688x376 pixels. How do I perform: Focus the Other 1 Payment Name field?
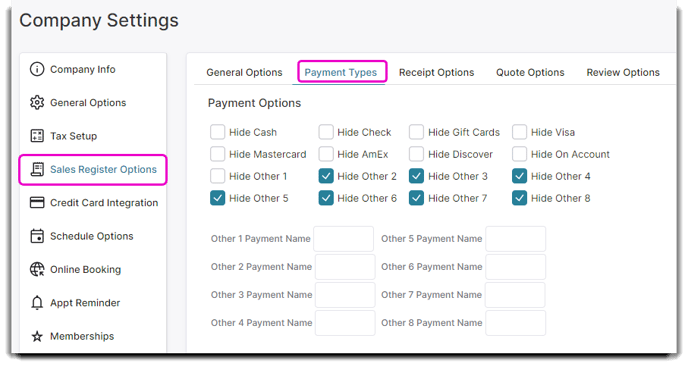pos(344,239)
